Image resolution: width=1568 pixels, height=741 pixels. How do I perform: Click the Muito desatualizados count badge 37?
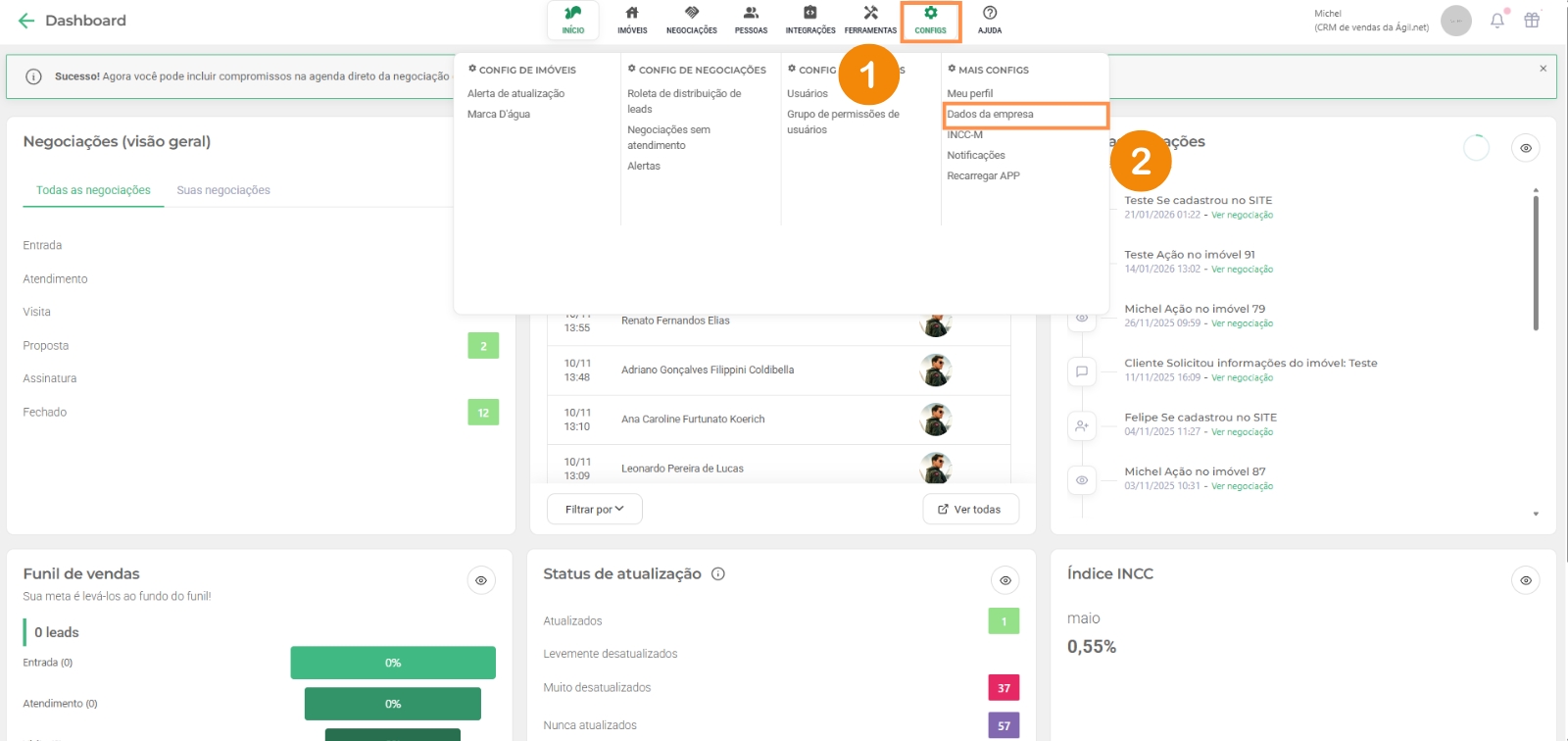1004,688
